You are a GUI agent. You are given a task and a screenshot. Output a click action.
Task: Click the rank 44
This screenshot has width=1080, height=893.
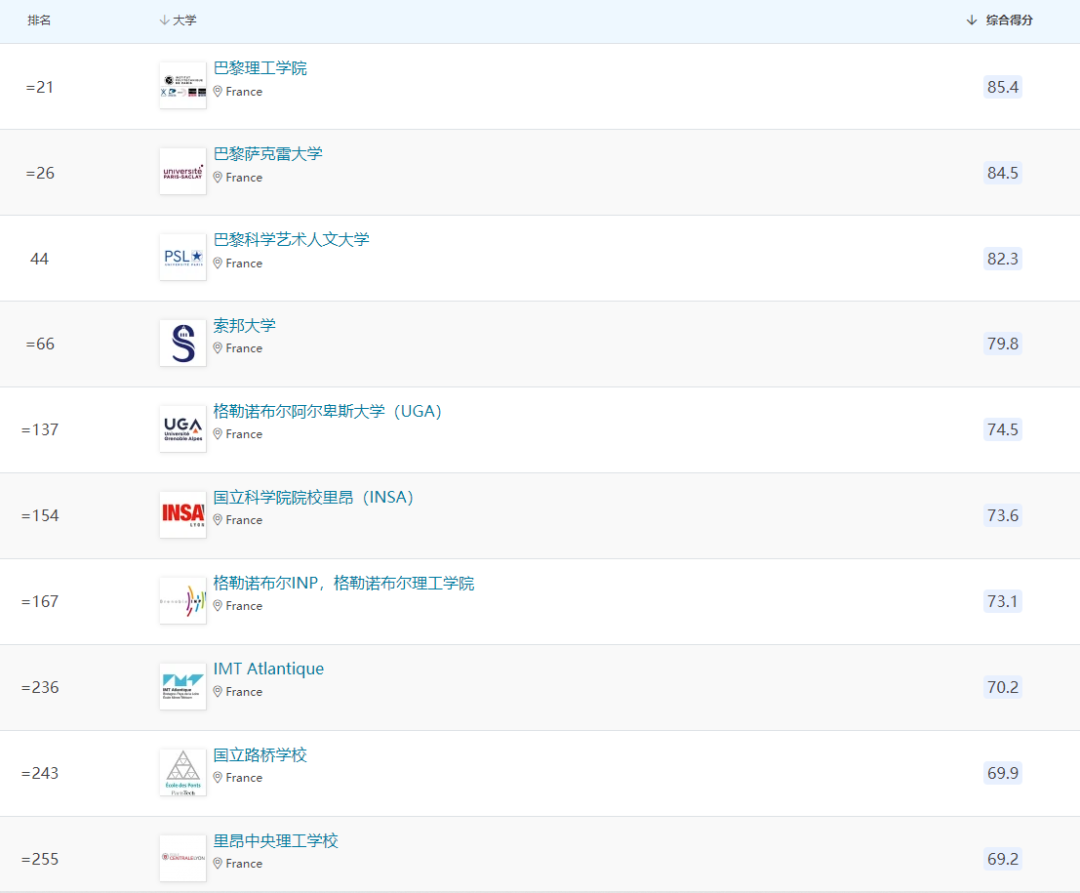coord(39,259)
